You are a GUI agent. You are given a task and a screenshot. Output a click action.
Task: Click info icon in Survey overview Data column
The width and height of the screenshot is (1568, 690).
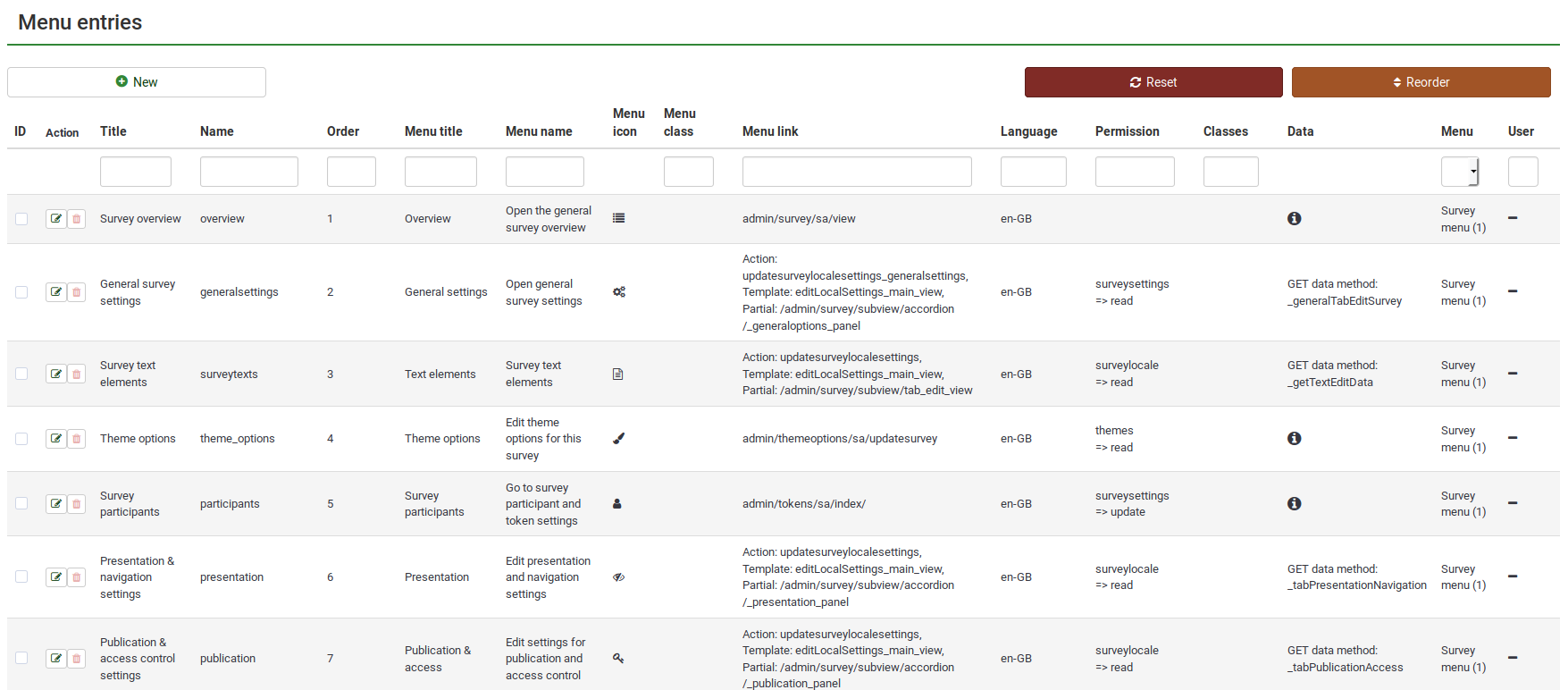(1294, 219)
